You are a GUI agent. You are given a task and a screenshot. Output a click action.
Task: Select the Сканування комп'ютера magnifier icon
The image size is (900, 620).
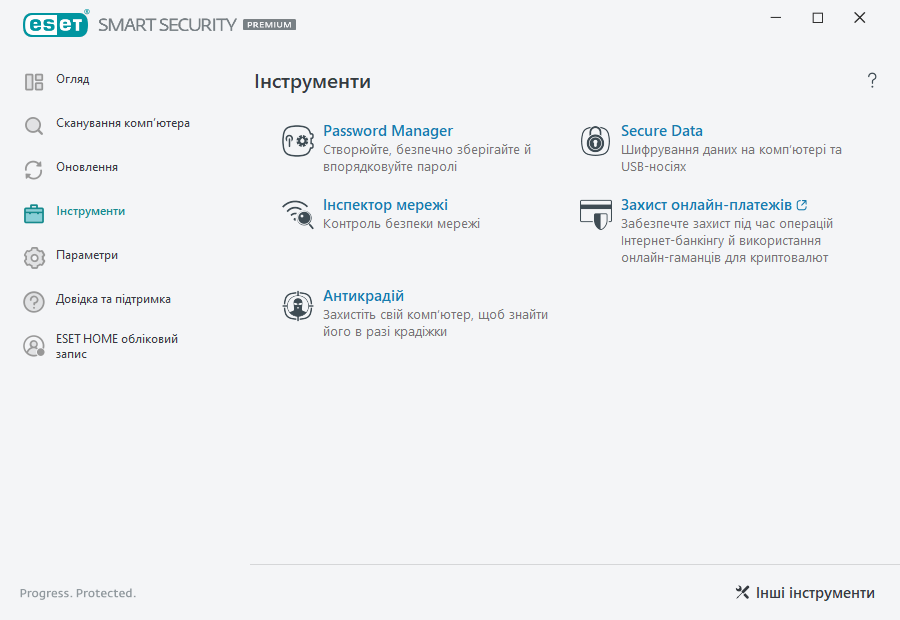click(33, 123)
